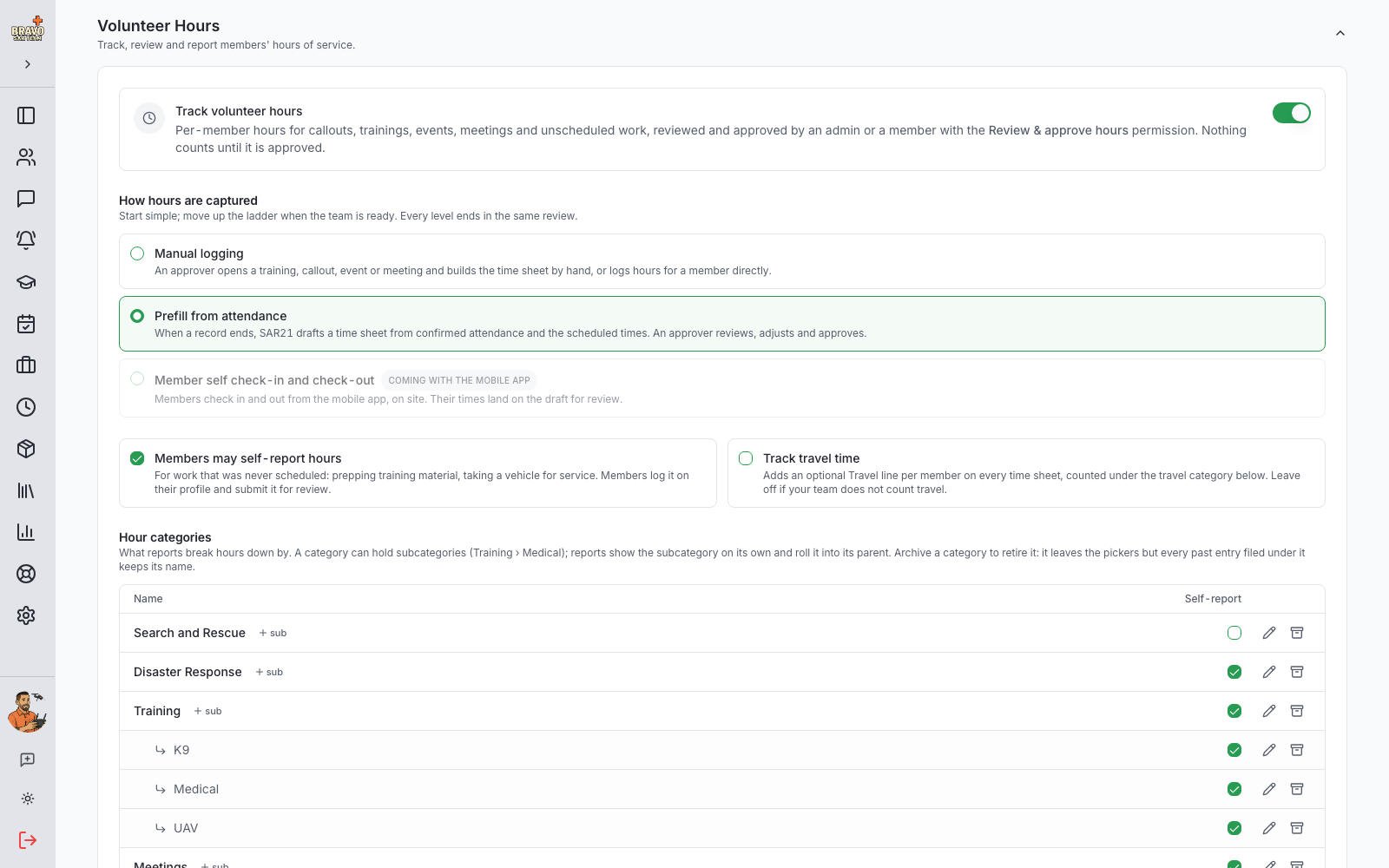Disable self-report for K9 subcategory

point(1234,750)
